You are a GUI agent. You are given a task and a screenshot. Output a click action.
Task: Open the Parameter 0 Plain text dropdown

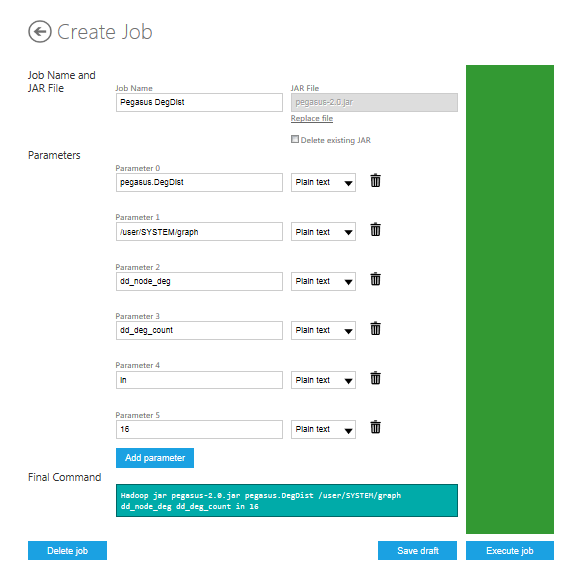(x=323, y=182)
